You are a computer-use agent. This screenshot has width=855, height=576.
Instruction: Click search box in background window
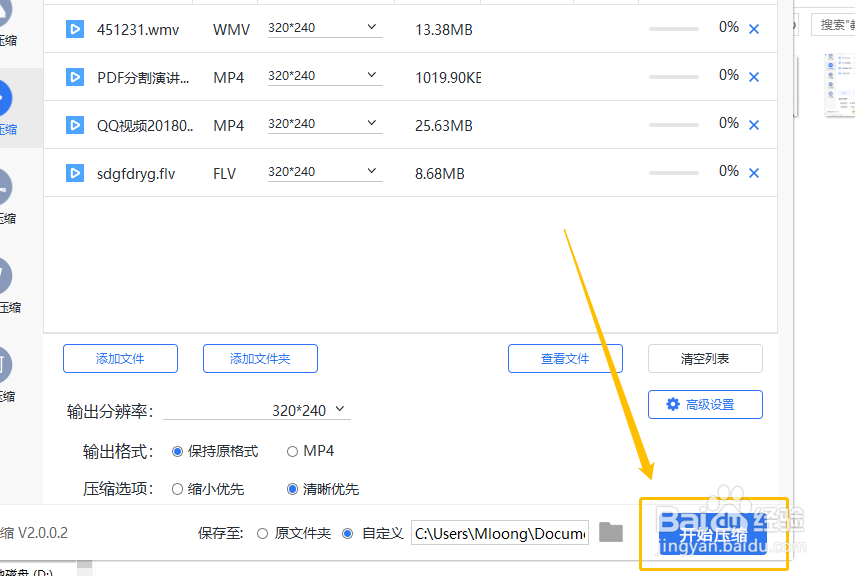[833, 25]
